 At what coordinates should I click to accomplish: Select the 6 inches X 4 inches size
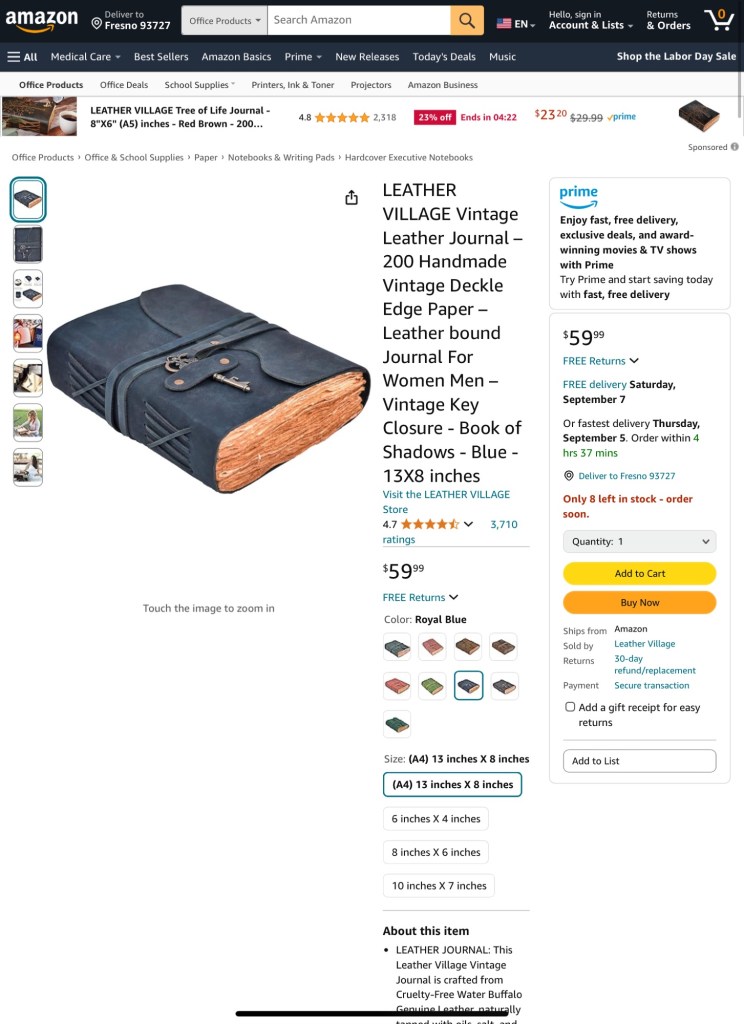436,818
